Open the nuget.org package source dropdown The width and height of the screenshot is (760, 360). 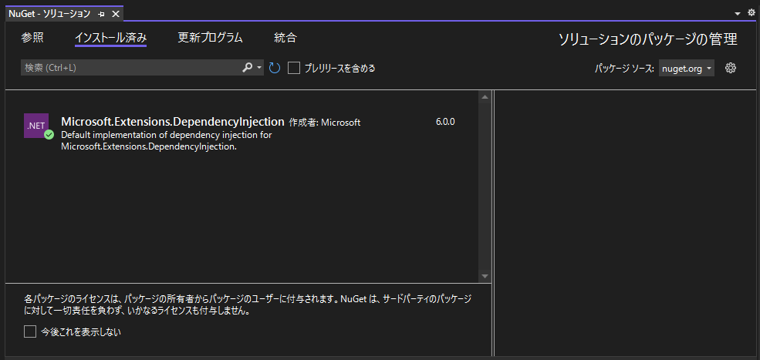686,69
